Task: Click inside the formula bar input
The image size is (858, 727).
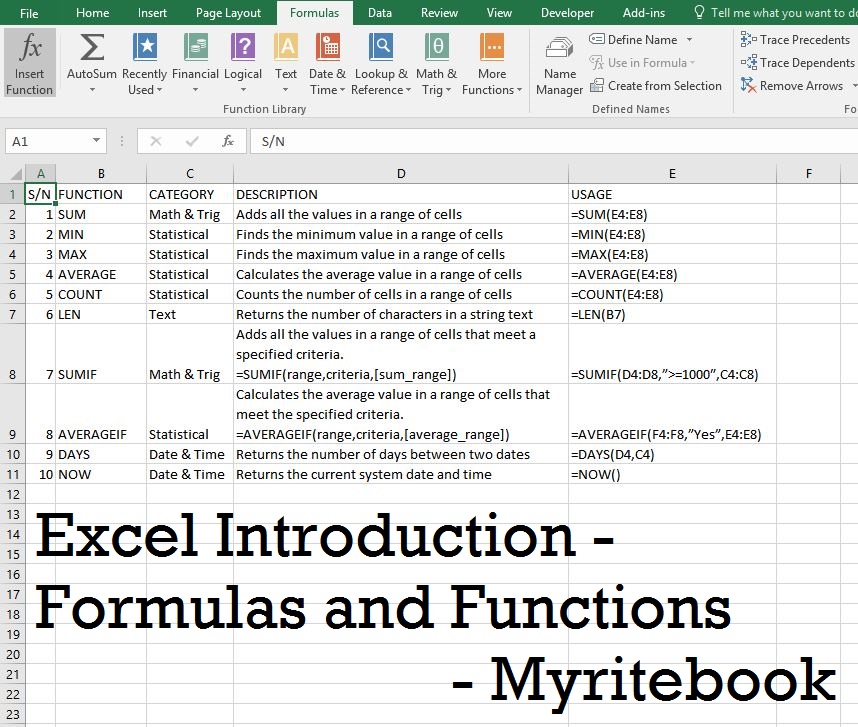Action: click(x=550, y=142)
